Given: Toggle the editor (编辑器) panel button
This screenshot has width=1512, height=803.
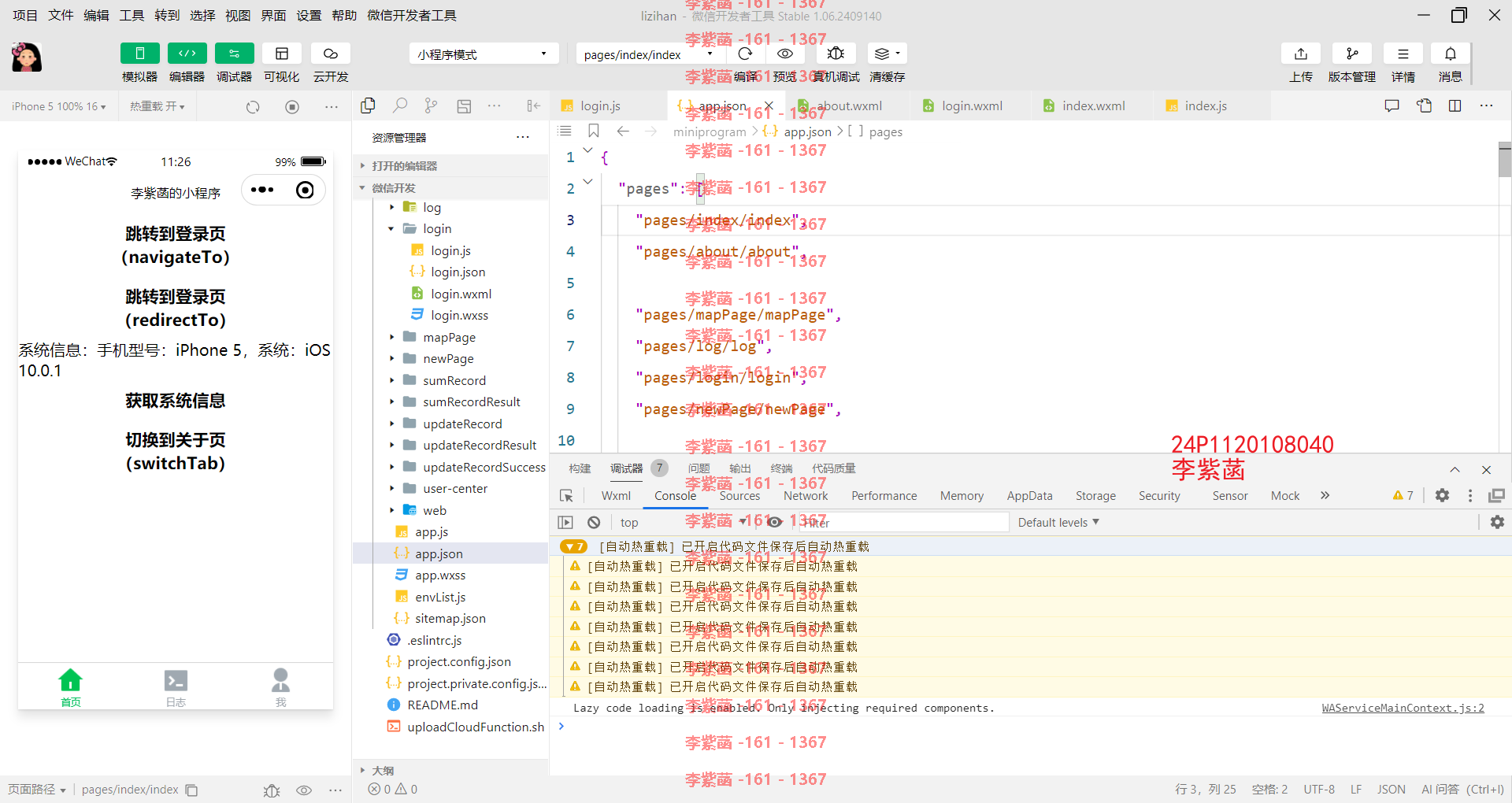Looking at the screenshot, I should click(x=187, y=54).
